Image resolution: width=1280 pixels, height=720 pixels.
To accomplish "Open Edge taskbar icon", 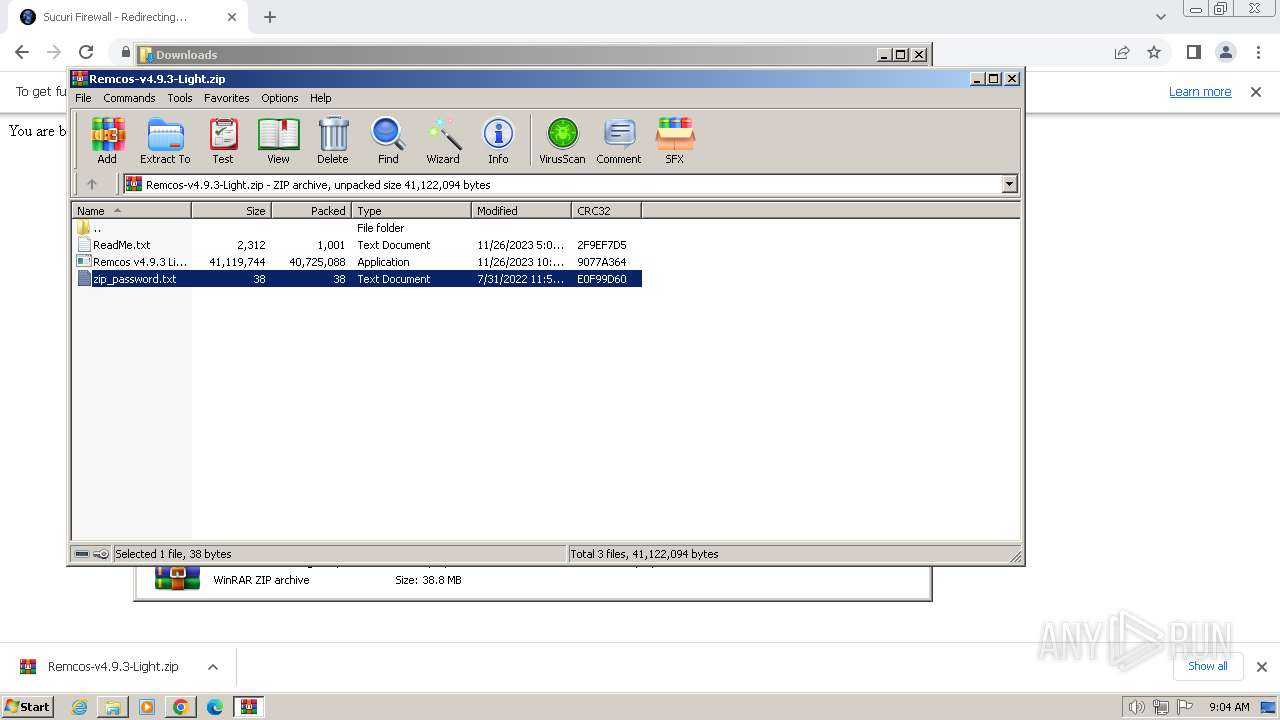I will (215, 707).
